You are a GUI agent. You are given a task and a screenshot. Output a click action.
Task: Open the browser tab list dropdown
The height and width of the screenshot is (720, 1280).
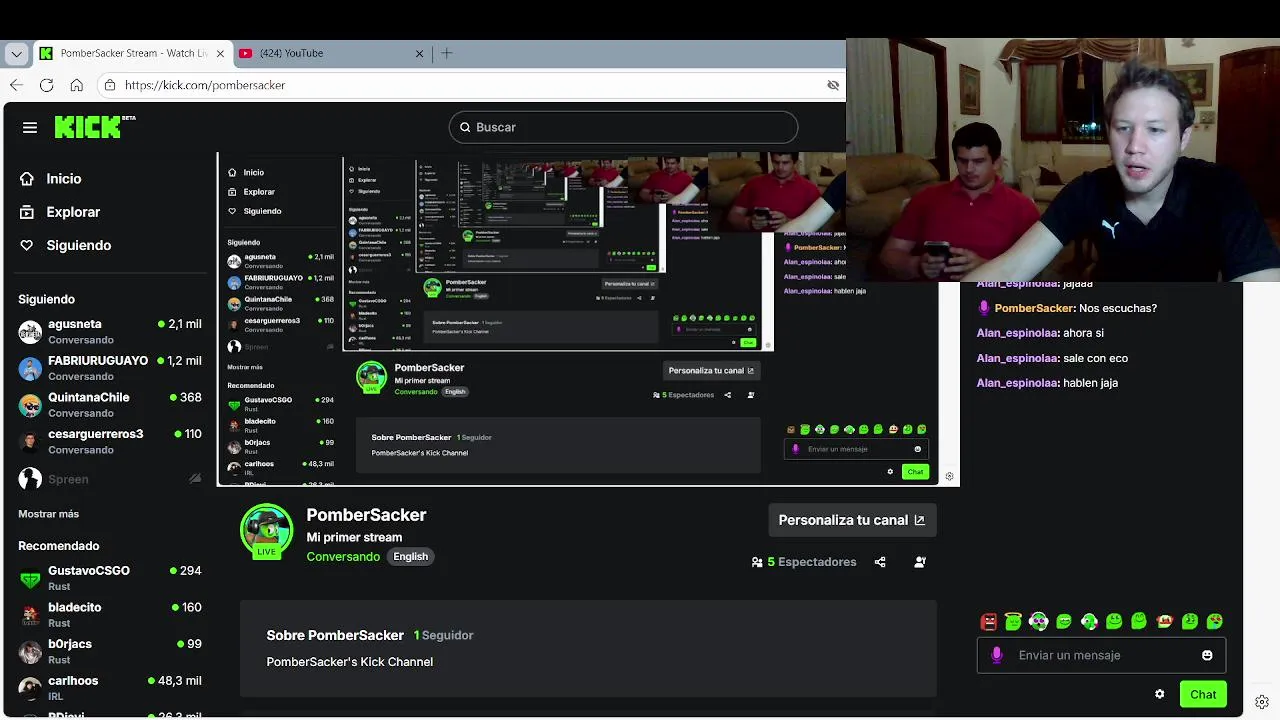point(16,53)
